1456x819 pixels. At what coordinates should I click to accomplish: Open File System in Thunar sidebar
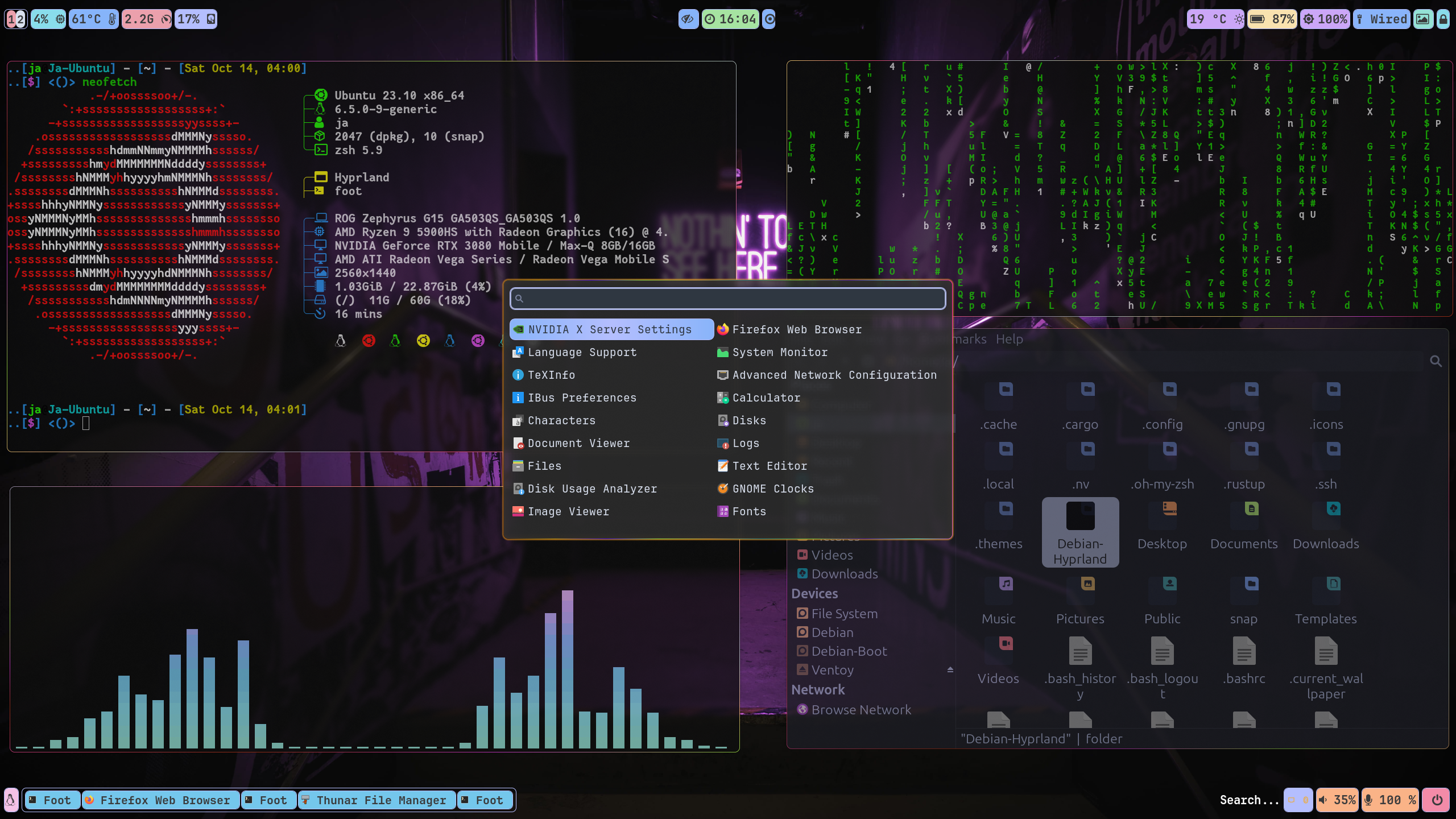844,614
